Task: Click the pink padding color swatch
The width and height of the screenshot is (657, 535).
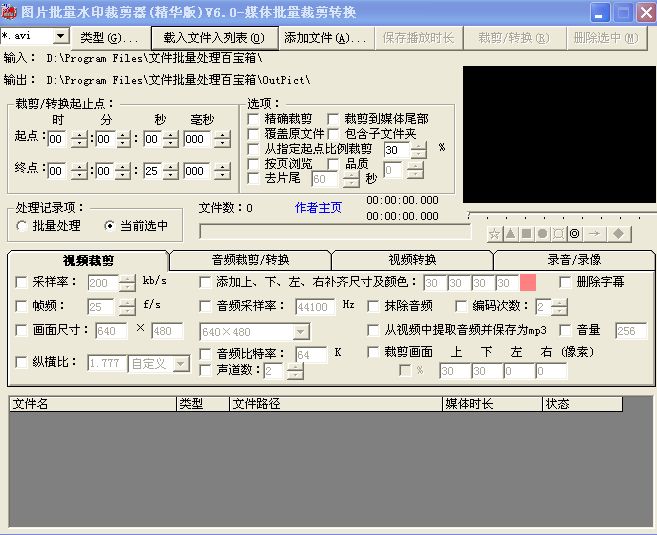Action: (x=528, y=283)
